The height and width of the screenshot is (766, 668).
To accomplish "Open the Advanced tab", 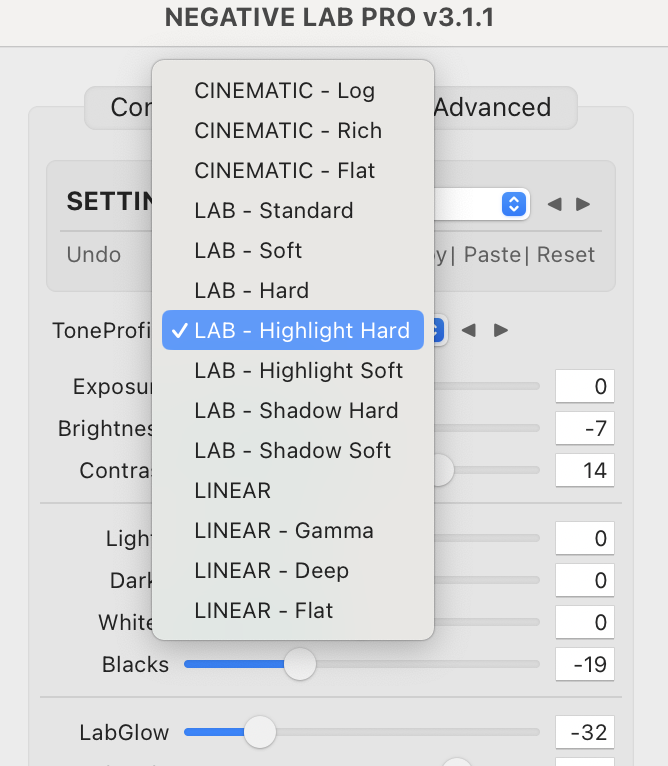I will [x=493, y=107].
